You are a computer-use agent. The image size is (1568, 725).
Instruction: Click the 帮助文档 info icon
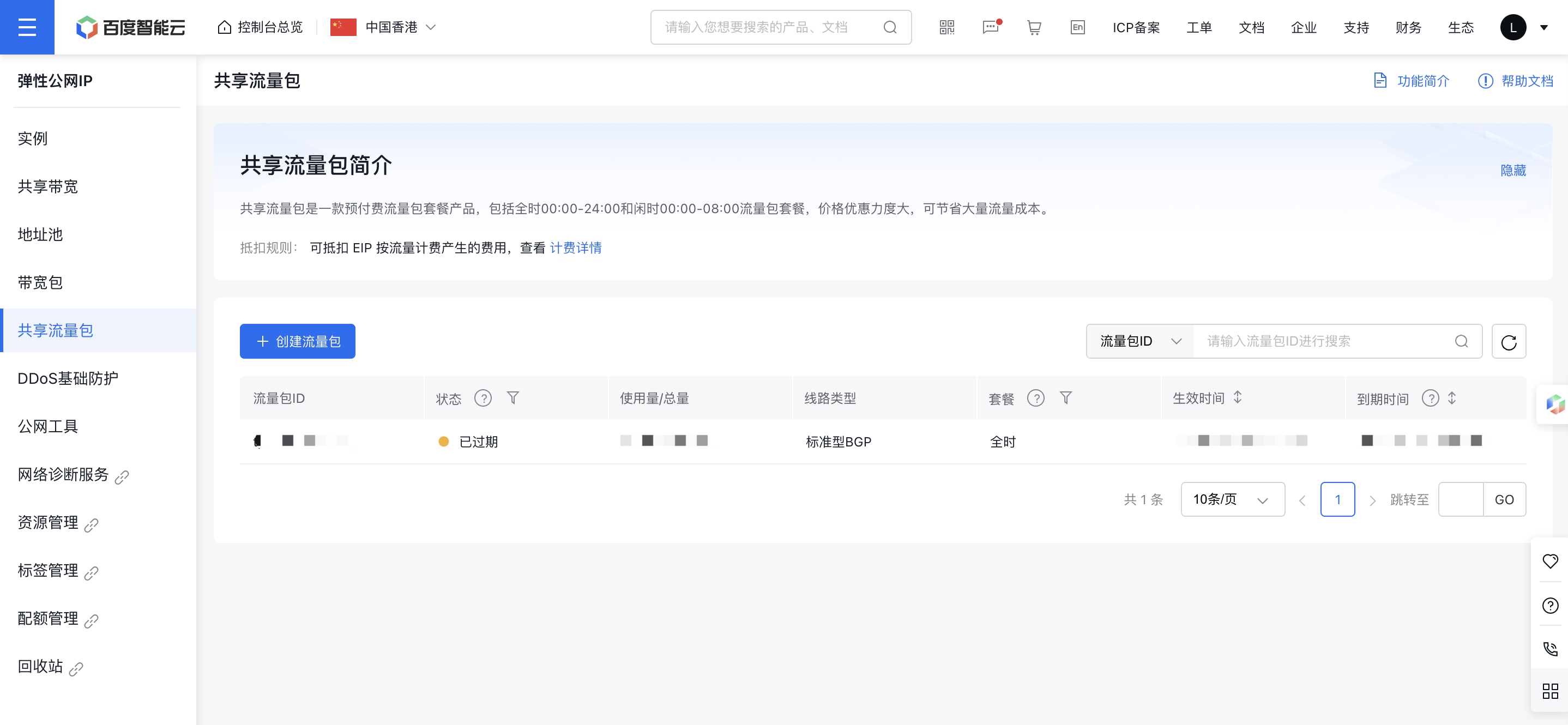coord(1485,80)
